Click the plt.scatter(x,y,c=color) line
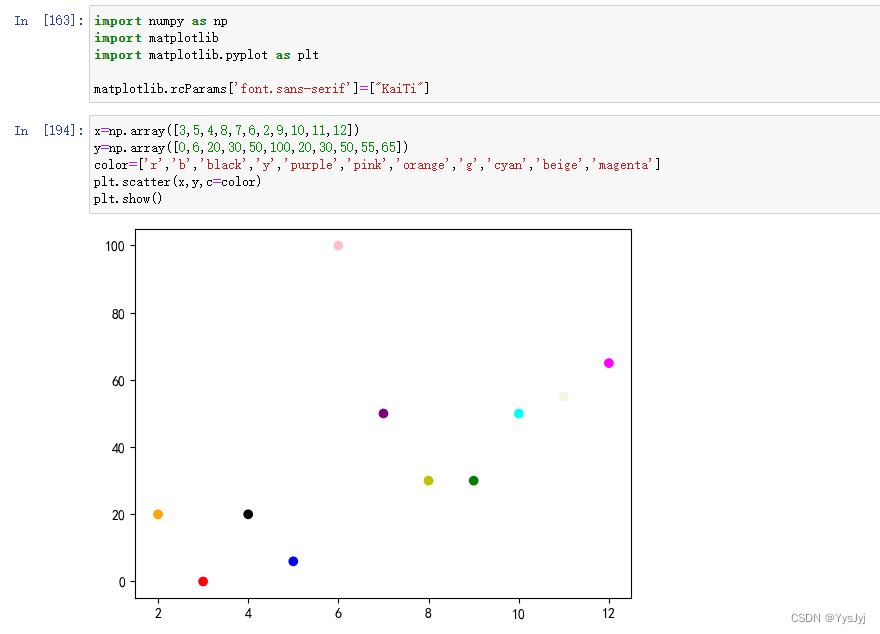Image resolution: width=880 pixels, height=634 pixels. (177, 182)
